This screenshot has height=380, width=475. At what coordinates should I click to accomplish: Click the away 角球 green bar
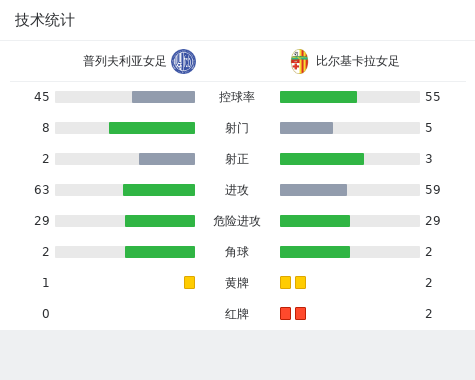pyautogui.click(x=315, y=252)
